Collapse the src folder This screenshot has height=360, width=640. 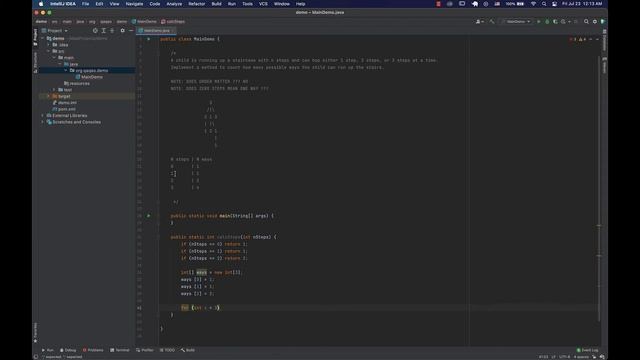[49, 51]
